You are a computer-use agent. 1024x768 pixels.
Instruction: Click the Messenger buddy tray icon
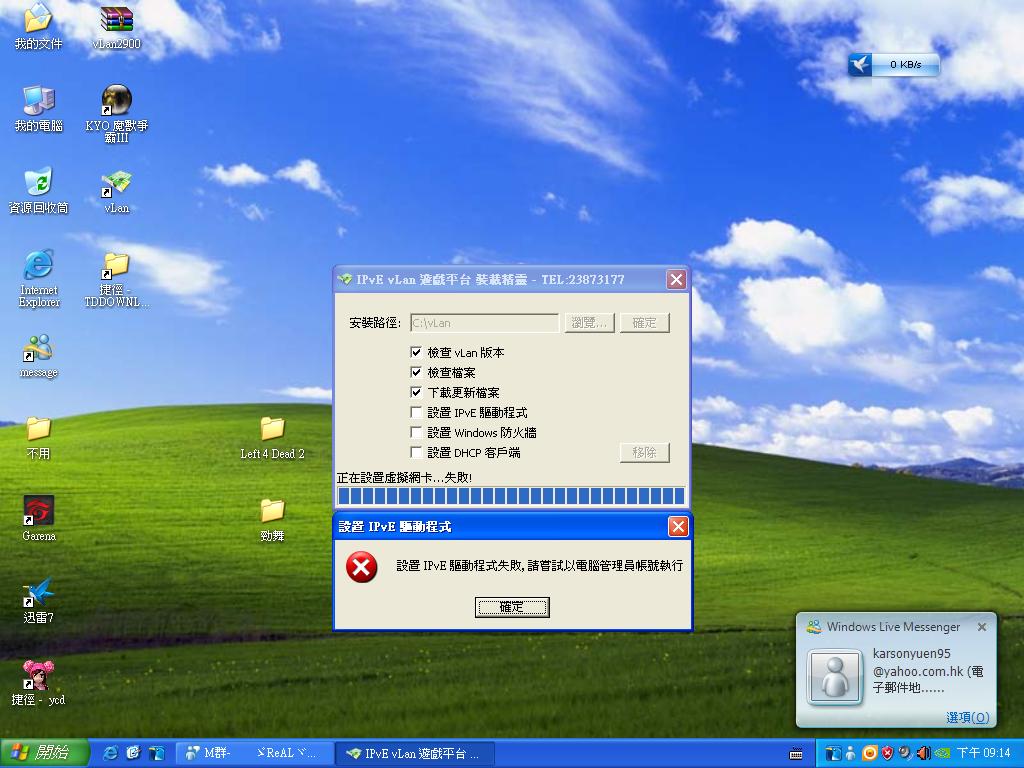851,753
